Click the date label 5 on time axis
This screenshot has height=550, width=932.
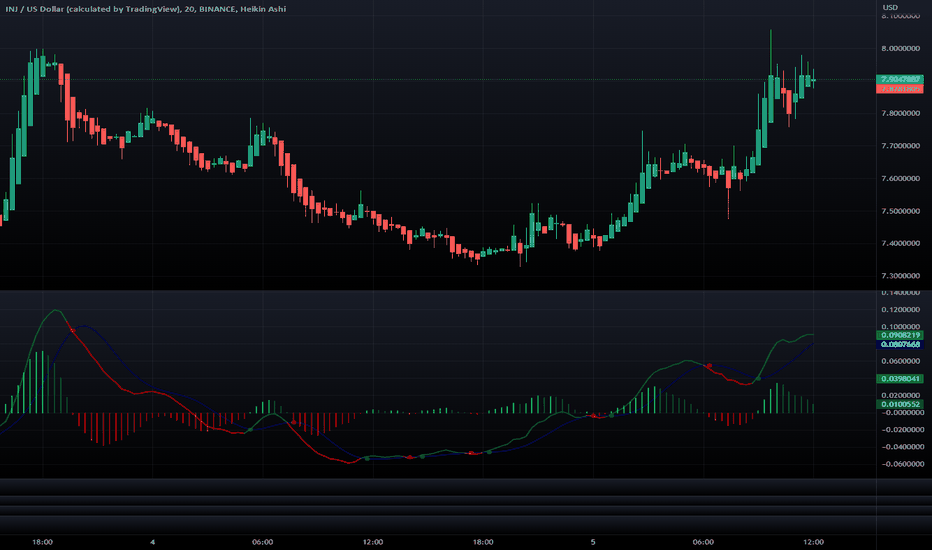pos(593,542)
